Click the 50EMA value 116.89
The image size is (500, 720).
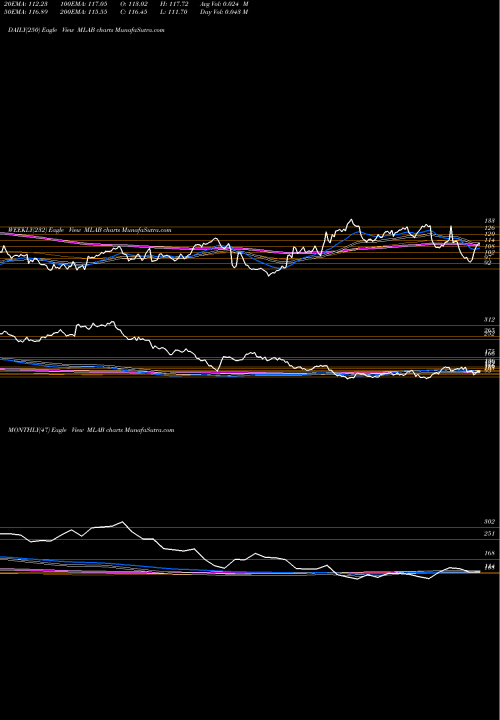pyautogui.click(x=28, y=12)
